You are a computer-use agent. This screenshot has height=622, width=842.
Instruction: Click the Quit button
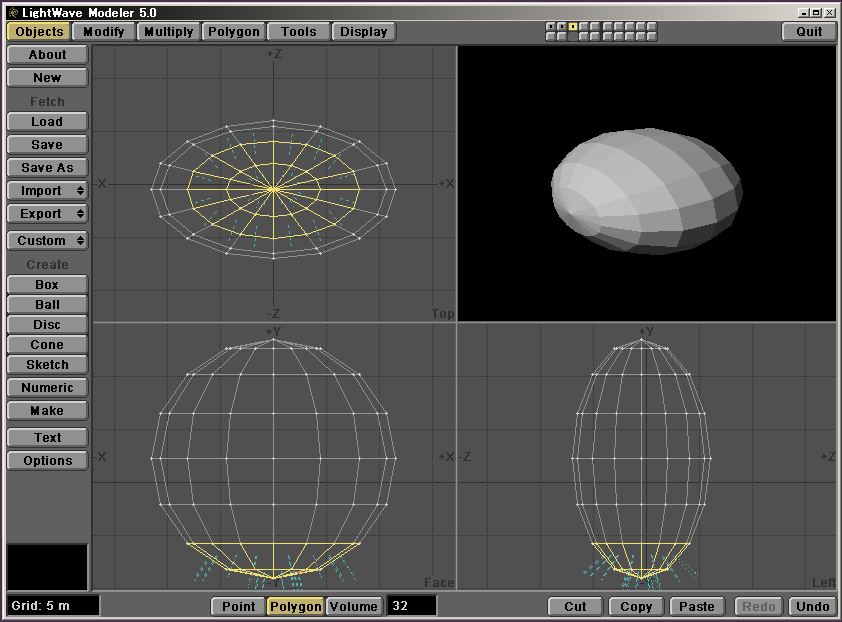coord(809,31)
